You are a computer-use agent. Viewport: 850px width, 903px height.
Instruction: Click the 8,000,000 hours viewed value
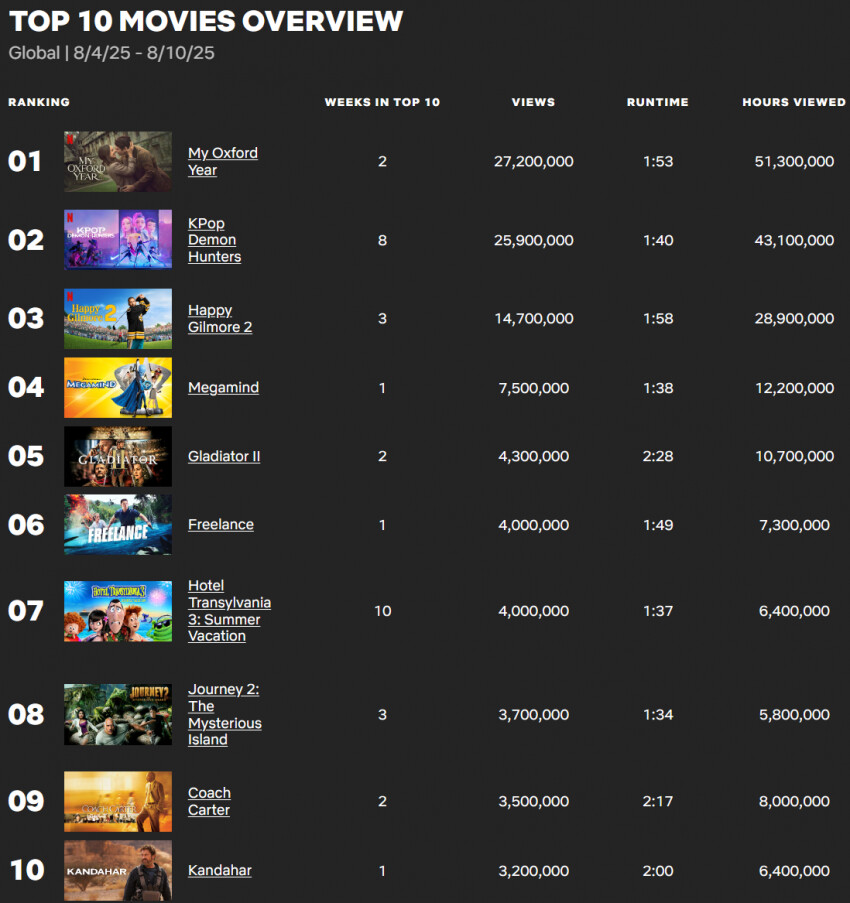(x=794, y=801)
